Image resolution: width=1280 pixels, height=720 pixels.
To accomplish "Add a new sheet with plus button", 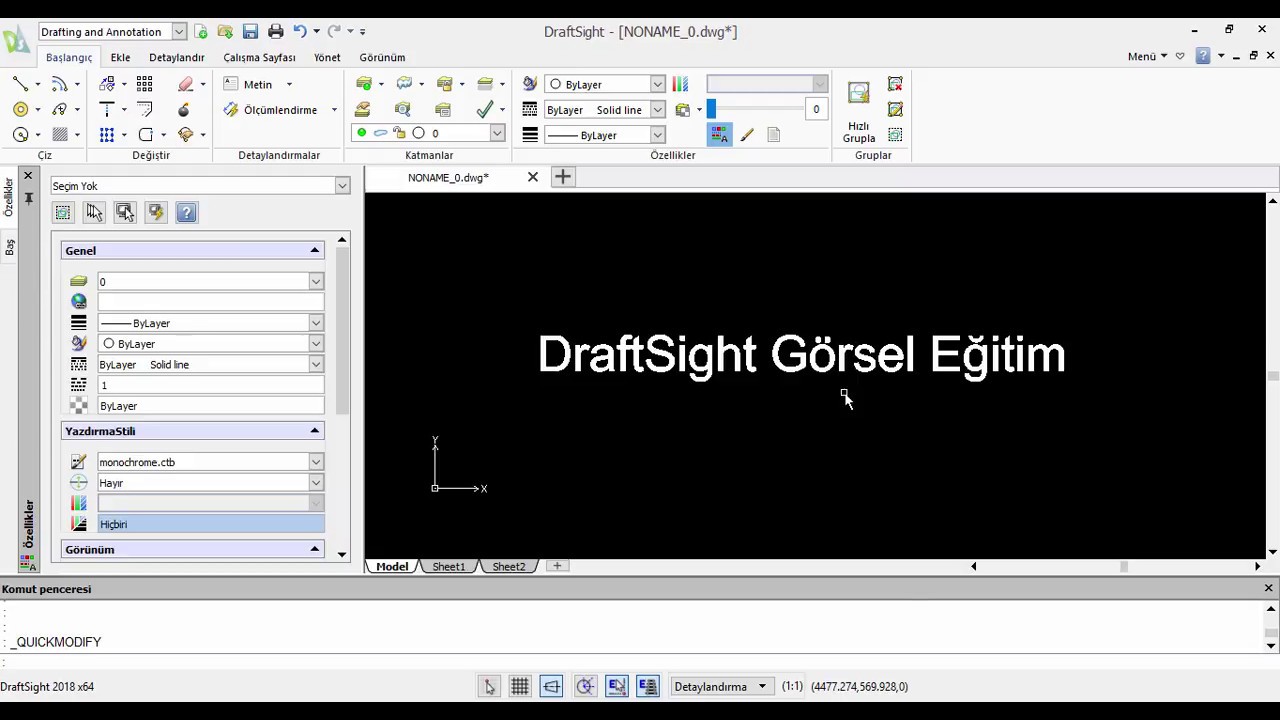I will (557, 566).
